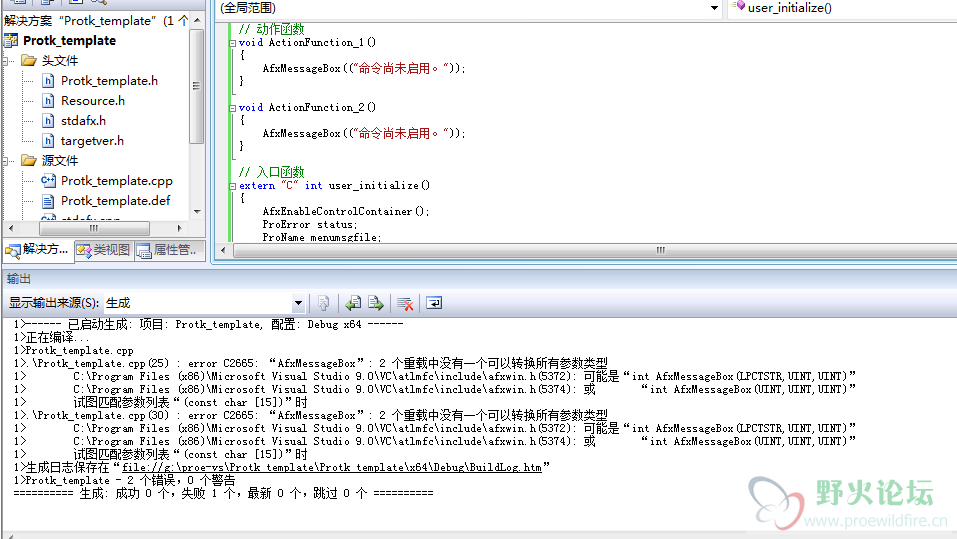Switch to the 解决方案 explorer tab

[x=38, y=250]
